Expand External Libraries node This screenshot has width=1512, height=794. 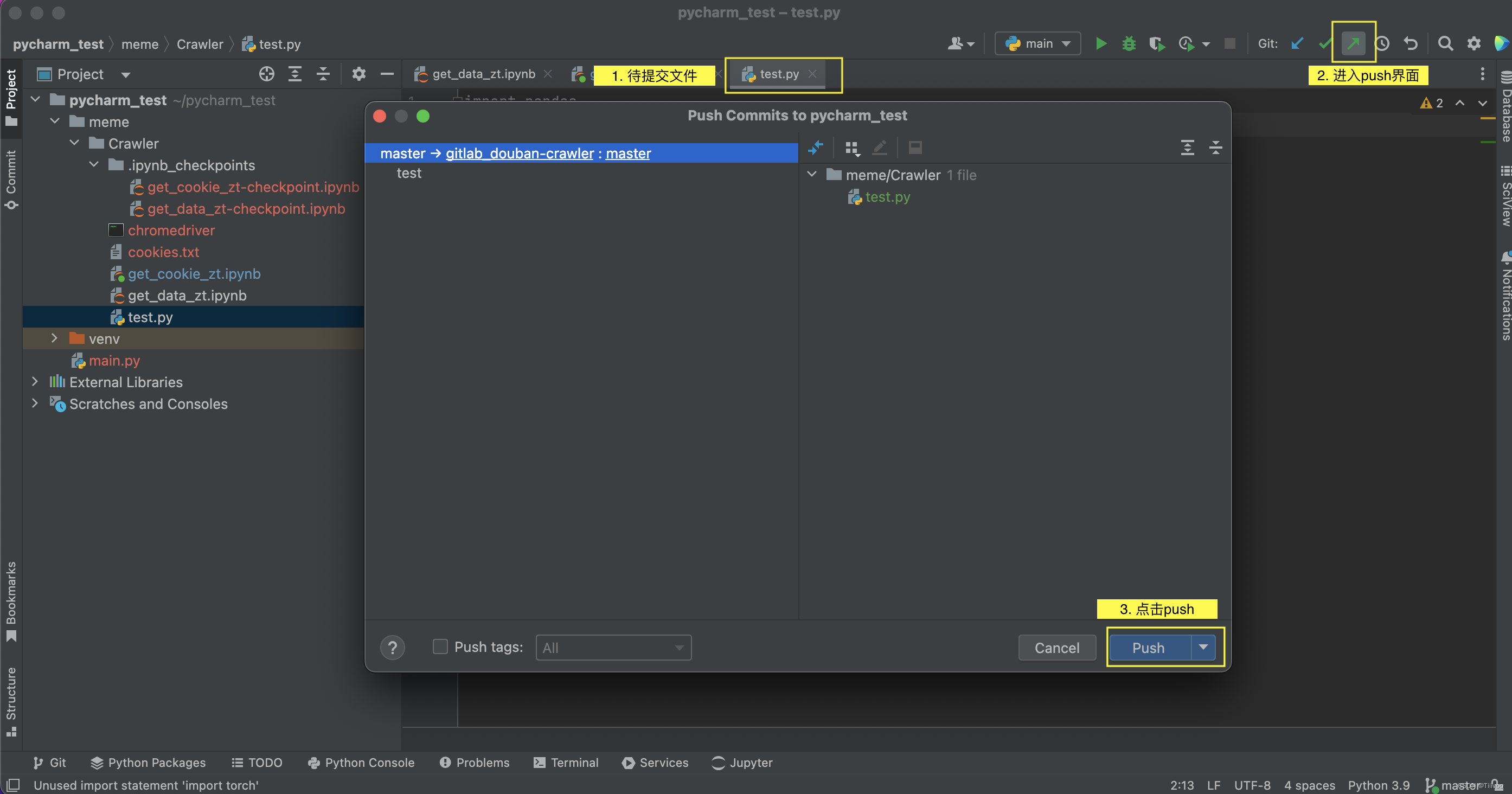pos(35,381)
